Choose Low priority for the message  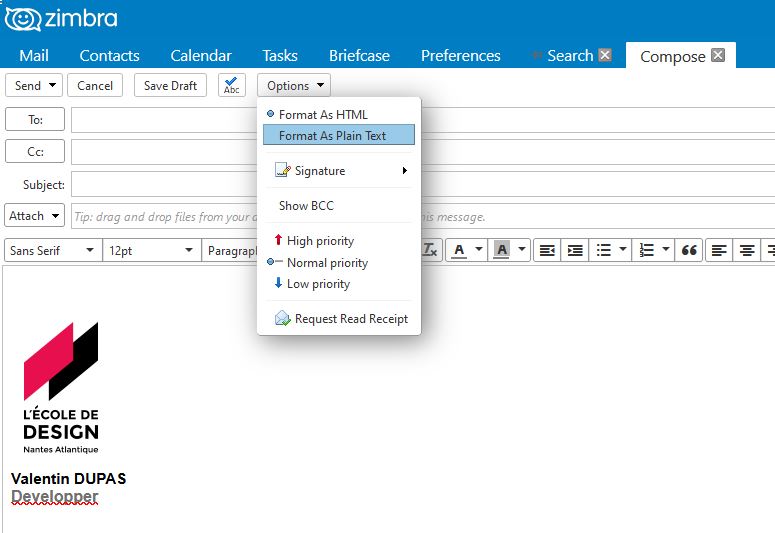[x=318, y=284]
